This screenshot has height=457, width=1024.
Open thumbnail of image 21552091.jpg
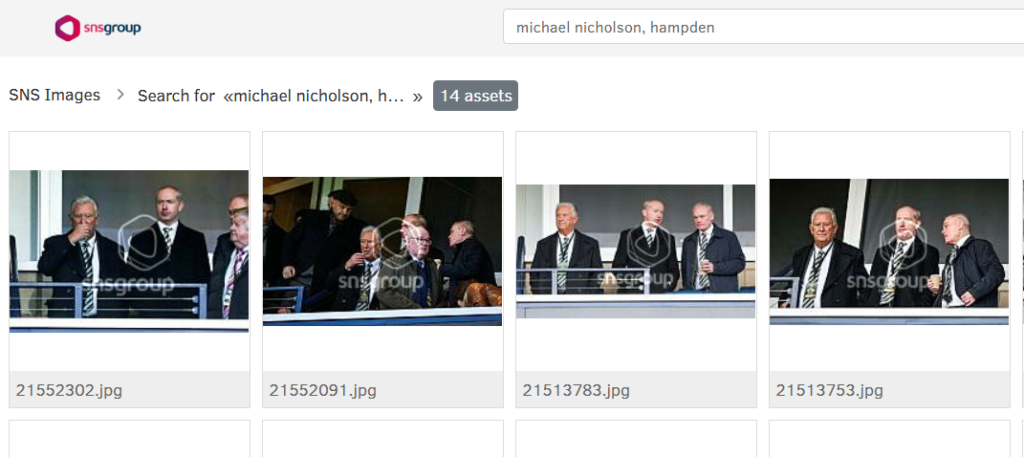pyautogui.click(x=383, y=251)
